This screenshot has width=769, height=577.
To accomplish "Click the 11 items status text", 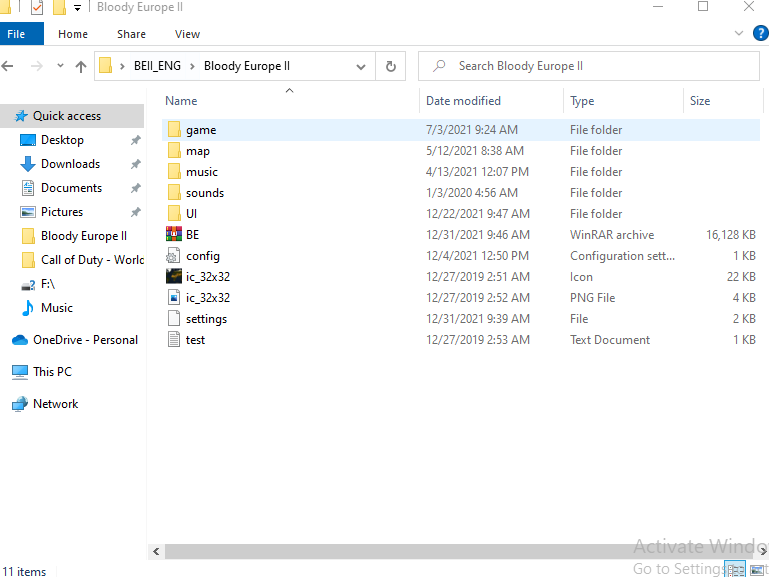I will pyautogui.click(x=24, y=571).
